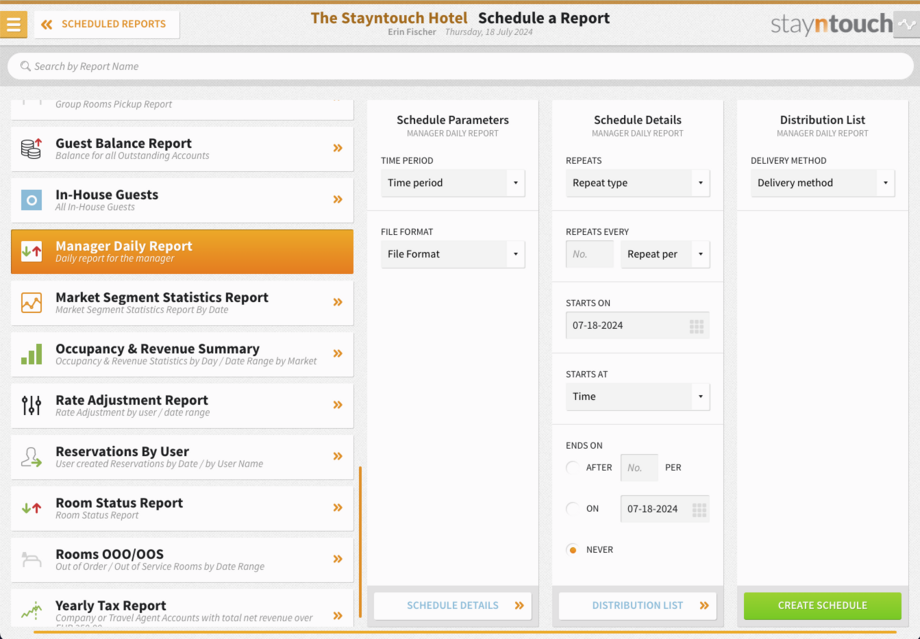Click the magnifier search icon
The image size is (920, 639).
click(x=25, y=66)
